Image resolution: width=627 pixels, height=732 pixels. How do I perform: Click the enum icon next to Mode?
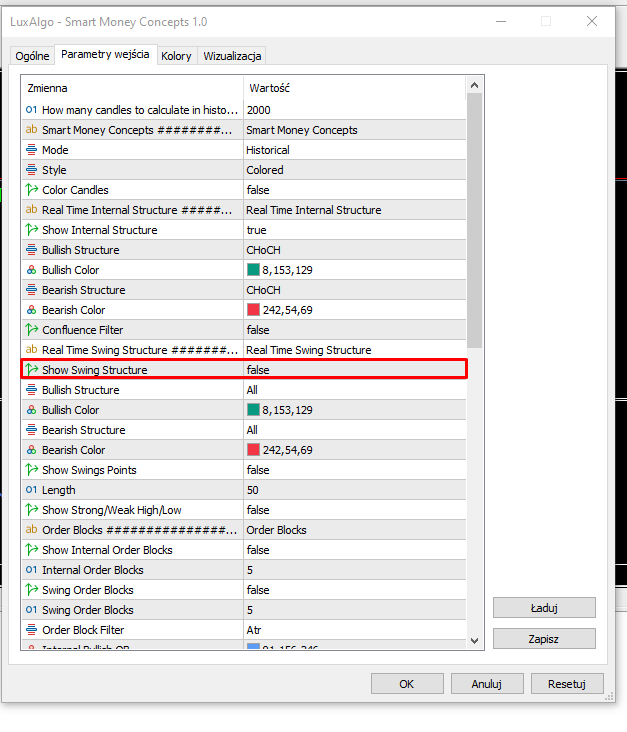[31, 150]
